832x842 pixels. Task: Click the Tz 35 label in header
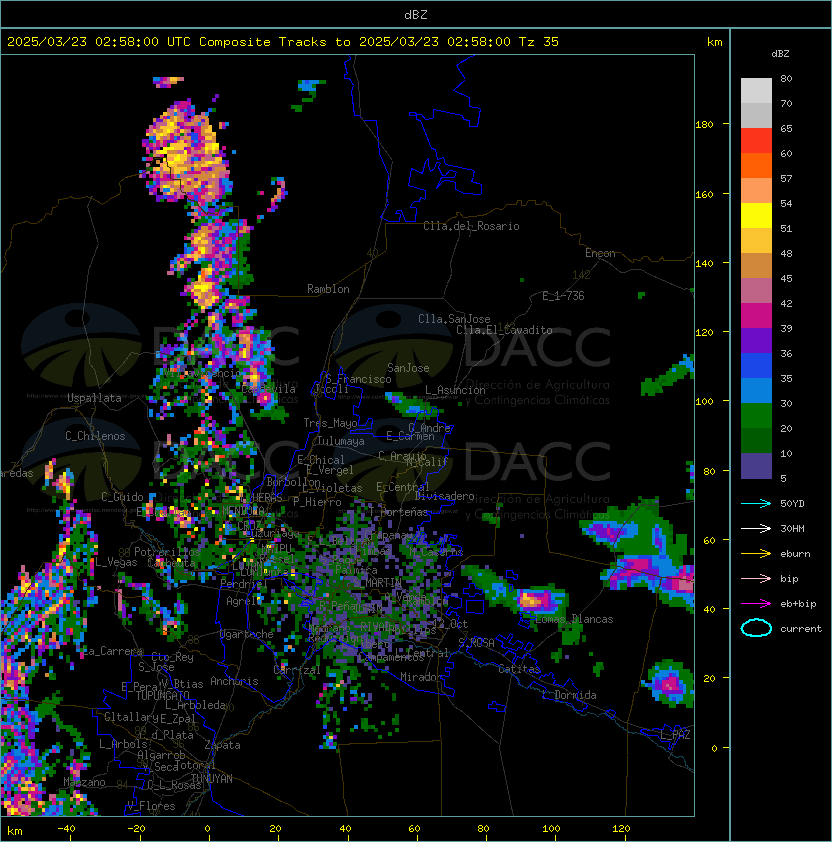coord(539,42)
